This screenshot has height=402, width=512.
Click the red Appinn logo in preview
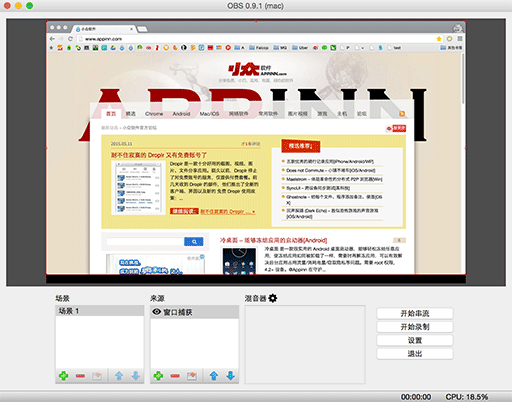(257, 70)
